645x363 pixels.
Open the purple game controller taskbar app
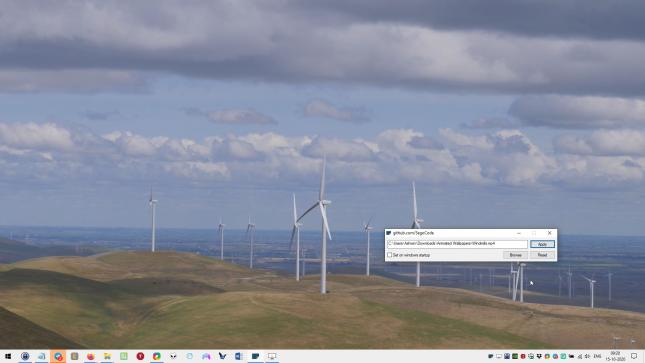[x=206, y=356]
